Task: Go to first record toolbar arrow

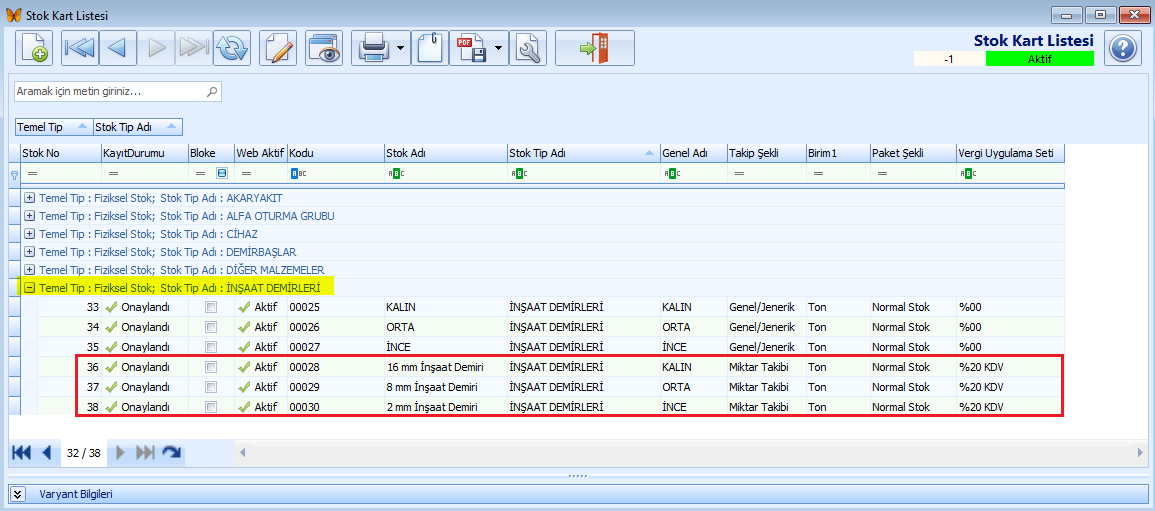Action: point(80,49)
